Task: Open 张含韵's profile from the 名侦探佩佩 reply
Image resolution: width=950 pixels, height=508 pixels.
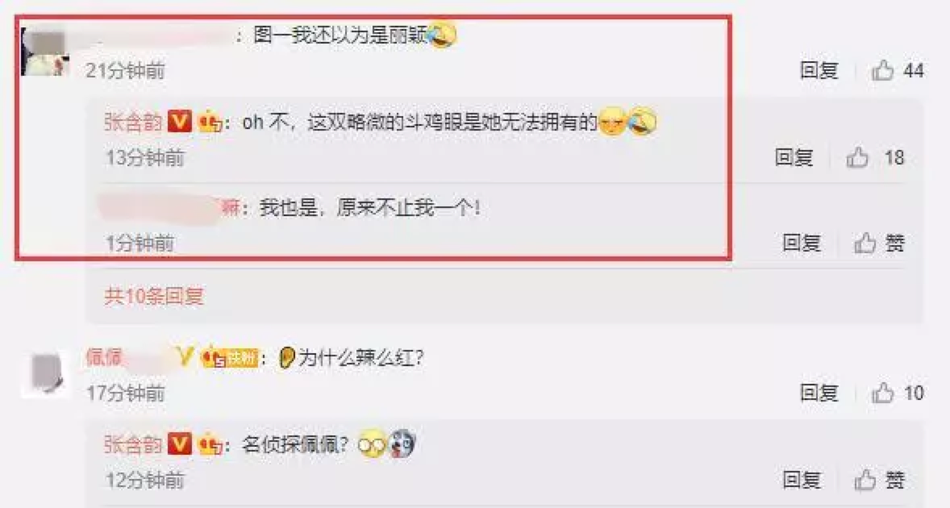Action: (133, 445)
